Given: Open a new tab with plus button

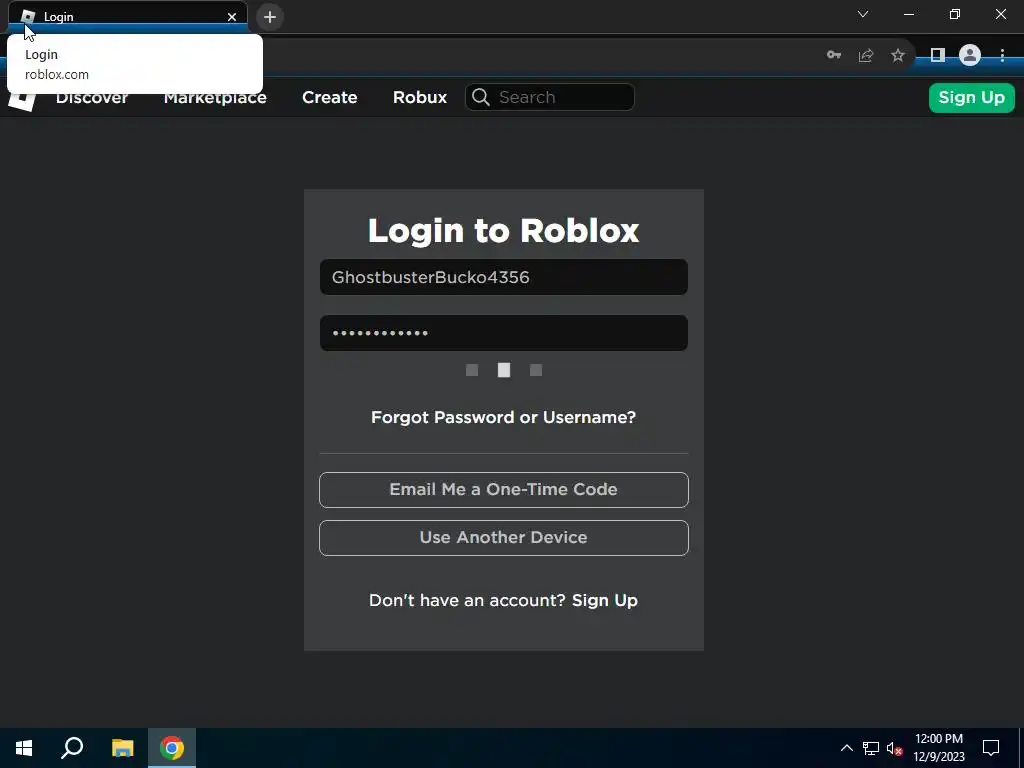Looking at the screenshot, I should (270, 17).
